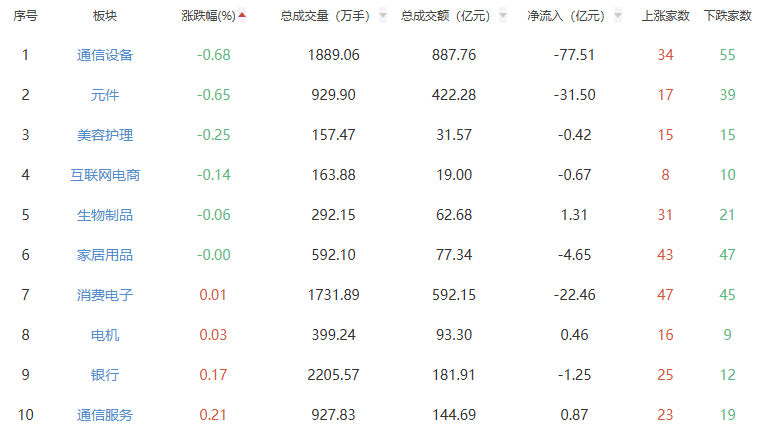Open the 通信设备 sector link

point(105,55)
